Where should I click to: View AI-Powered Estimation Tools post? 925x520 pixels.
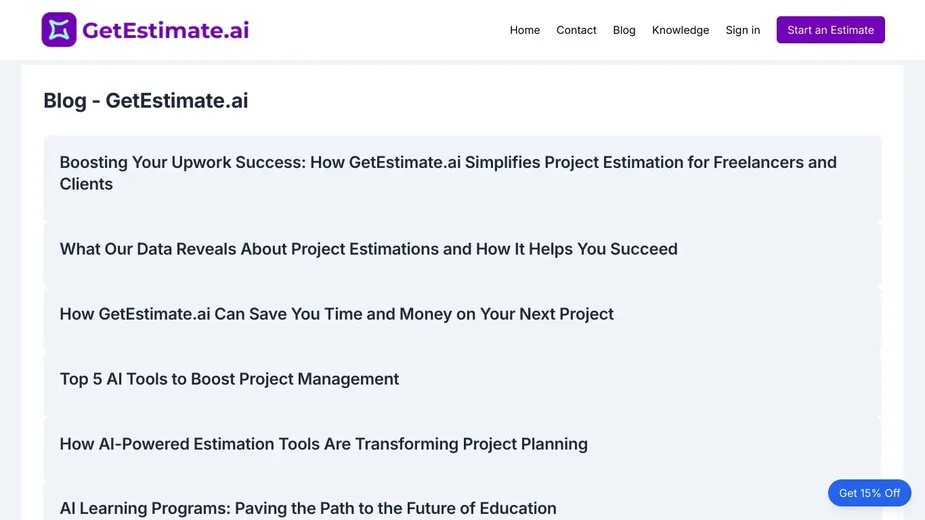coord(323,444)
